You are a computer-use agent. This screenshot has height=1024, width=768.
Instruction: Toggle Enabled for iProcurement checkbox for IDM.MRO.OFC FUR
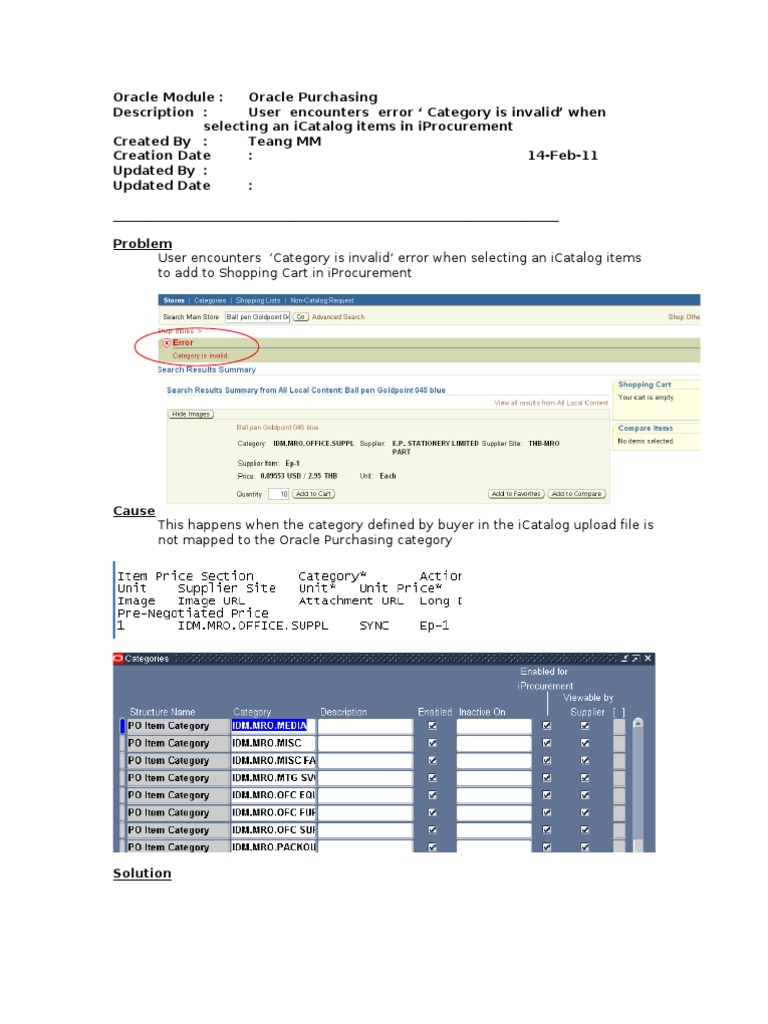tap(547, 812)
